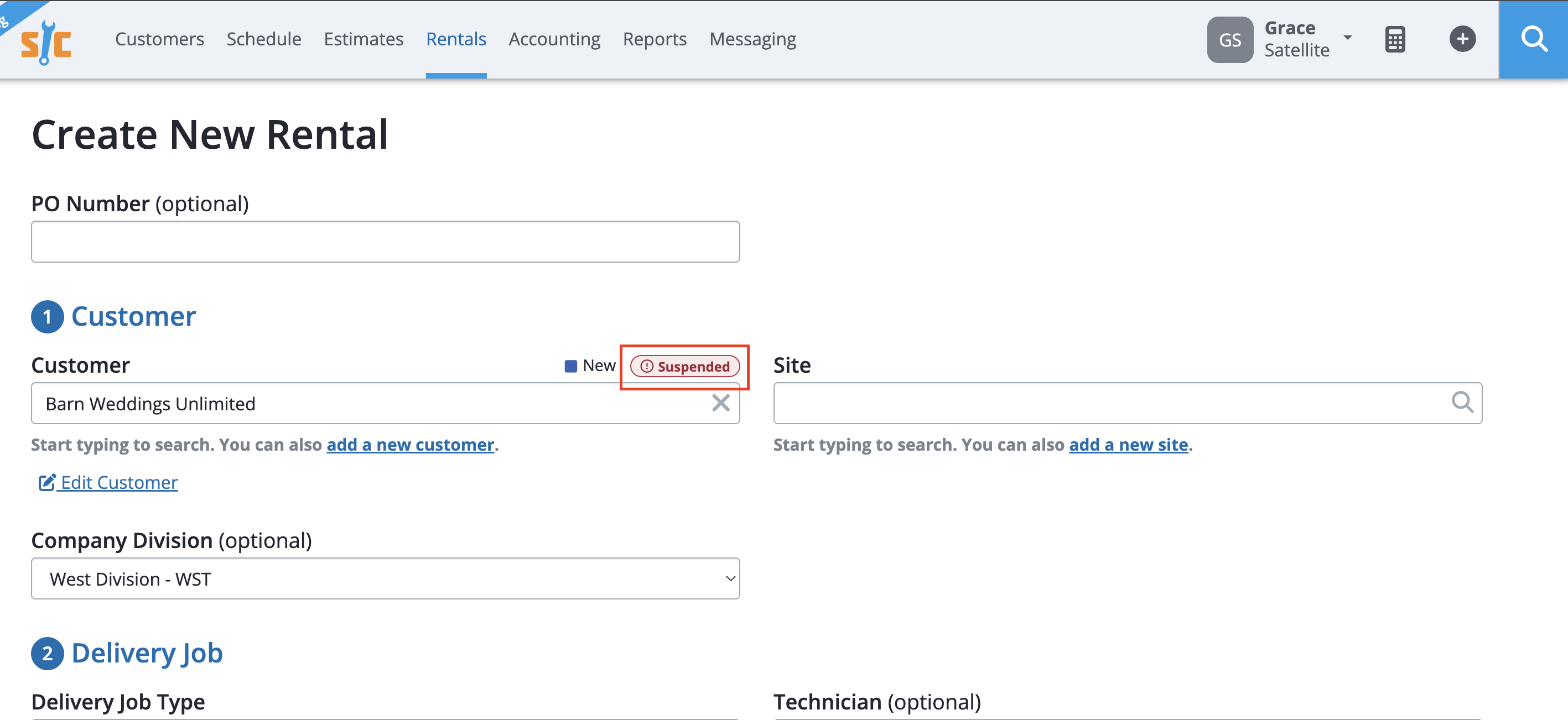Follow the add a new customer link

click(x=411, y=445)
